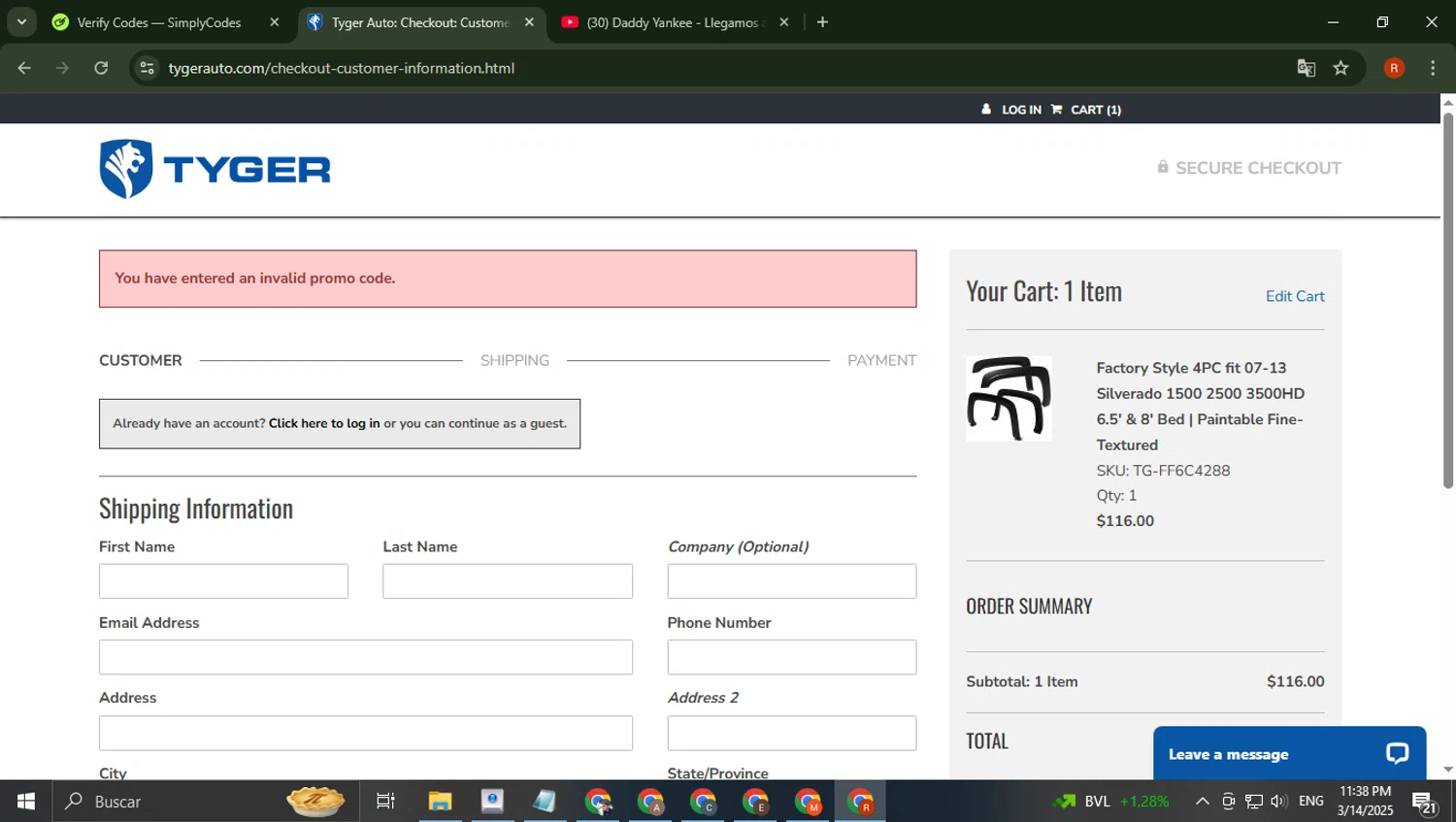Screen dimensions: 1456x822
Task: Open File Explorer from taskbar
Action: (x=440, y=802)
